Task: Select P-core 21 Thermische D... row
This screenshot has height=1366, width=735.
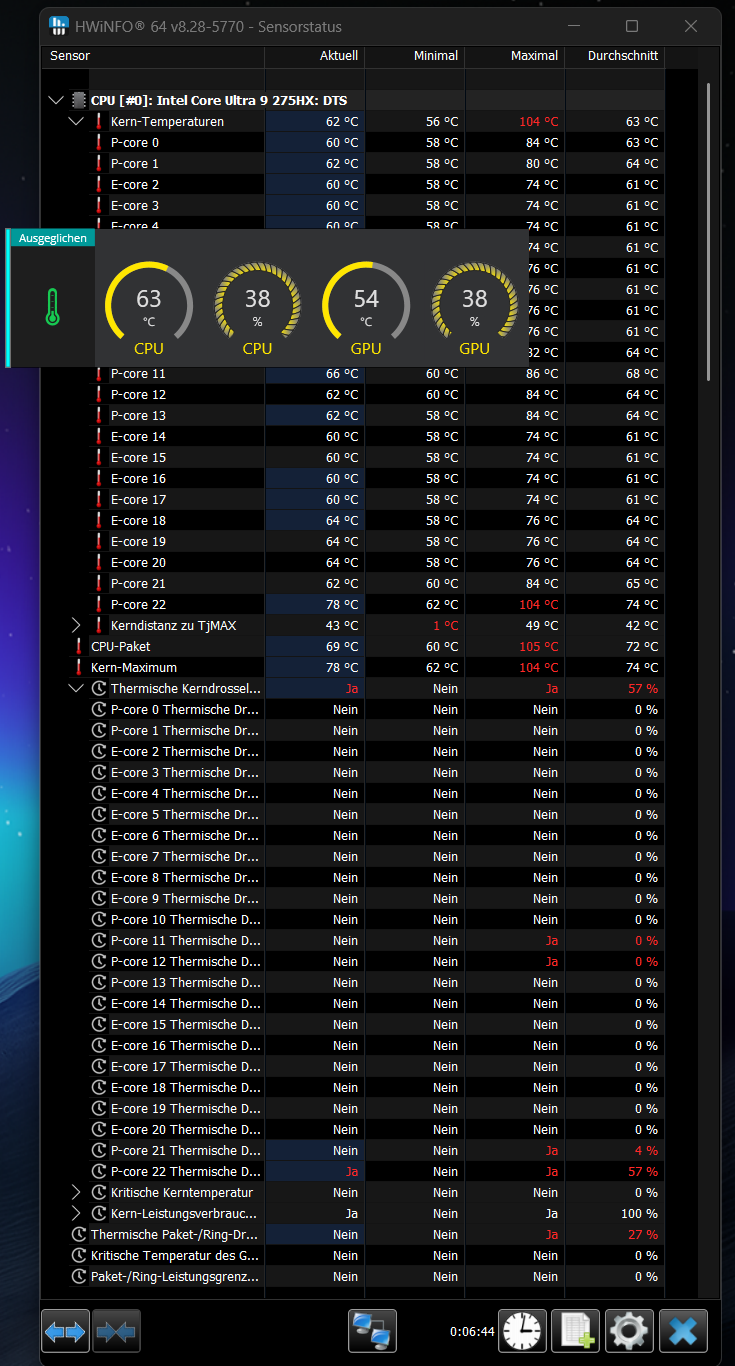Action: click(x=353, y=1150)
